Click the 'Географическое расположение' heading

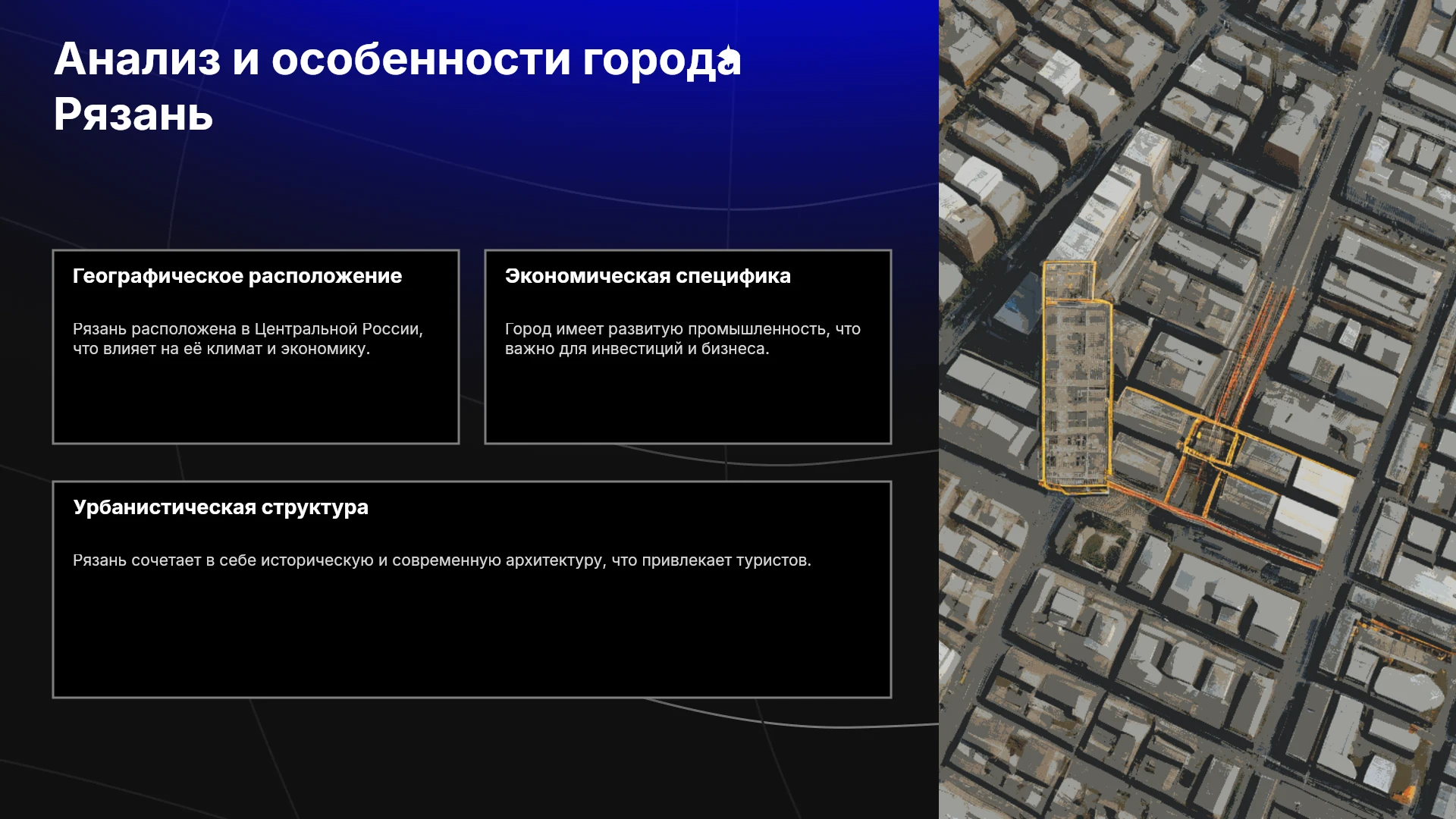(x=237, y=276)
